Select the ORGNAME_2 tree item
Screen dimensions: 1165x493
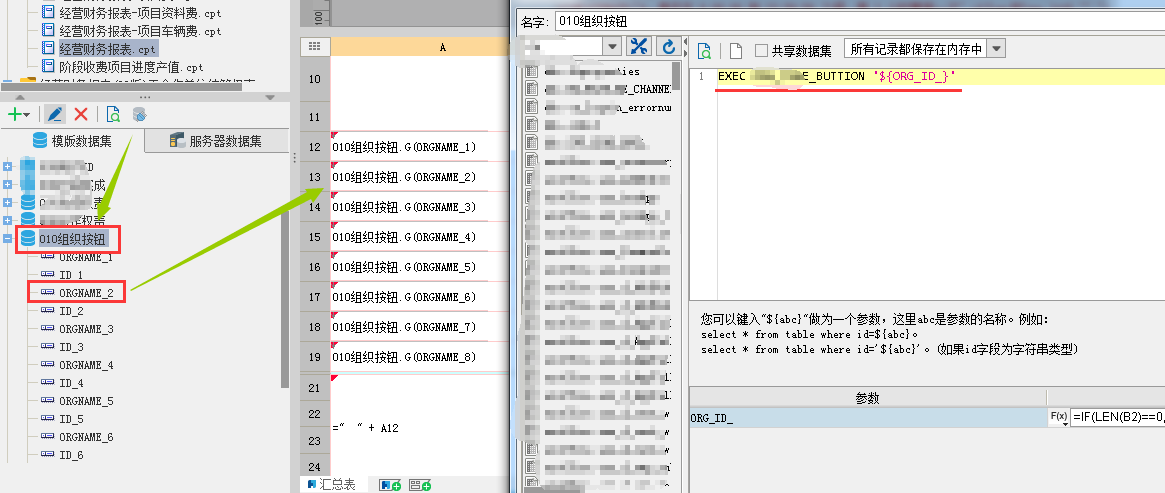[x=86, y=293]
